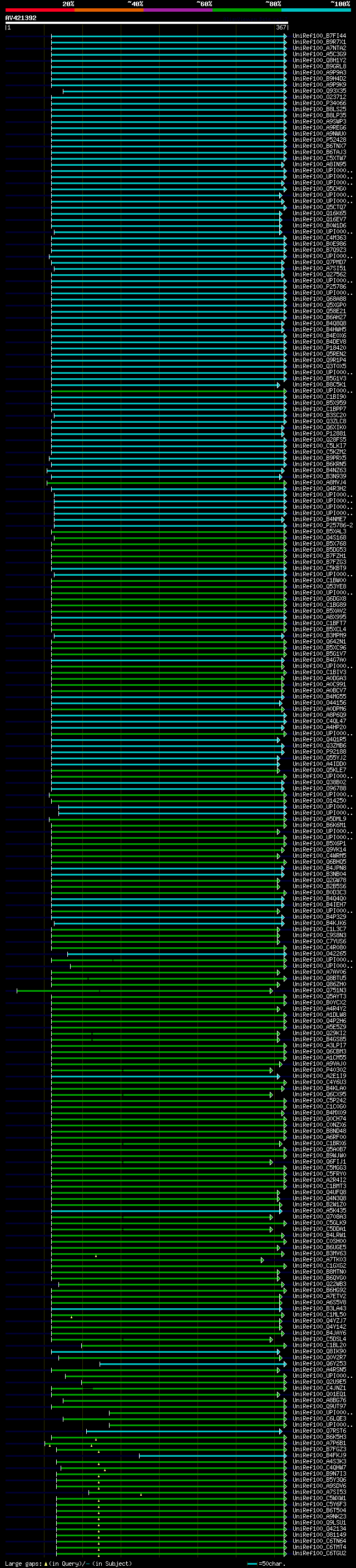The width and height of the screenshot is (356, 1568).
Task: Select the label UniRef100_Q6Y253
Action: [319, 1363]
